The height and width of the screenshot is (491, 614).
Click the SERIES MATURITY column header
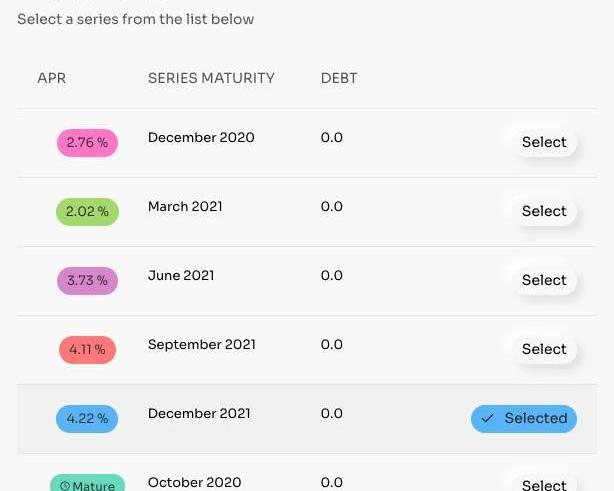pyautogui.click(x=211, y=78)
